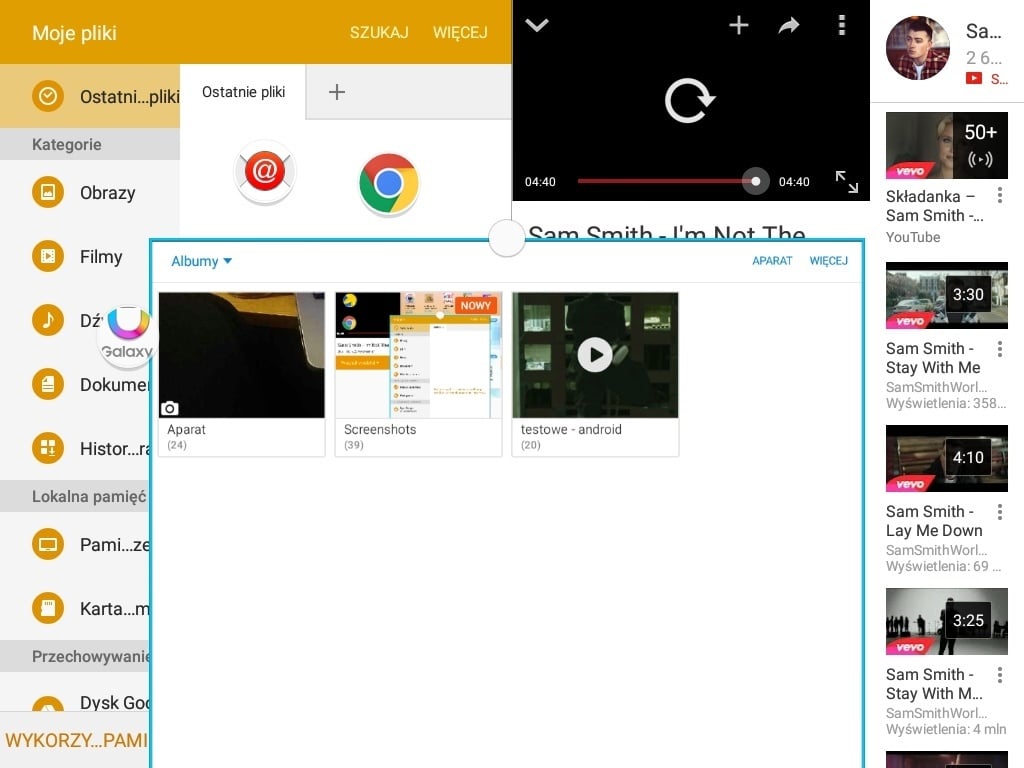
Task: Play the Składanka Sam Smith 50+ mix thumbnail
Action: coord(946,145)
